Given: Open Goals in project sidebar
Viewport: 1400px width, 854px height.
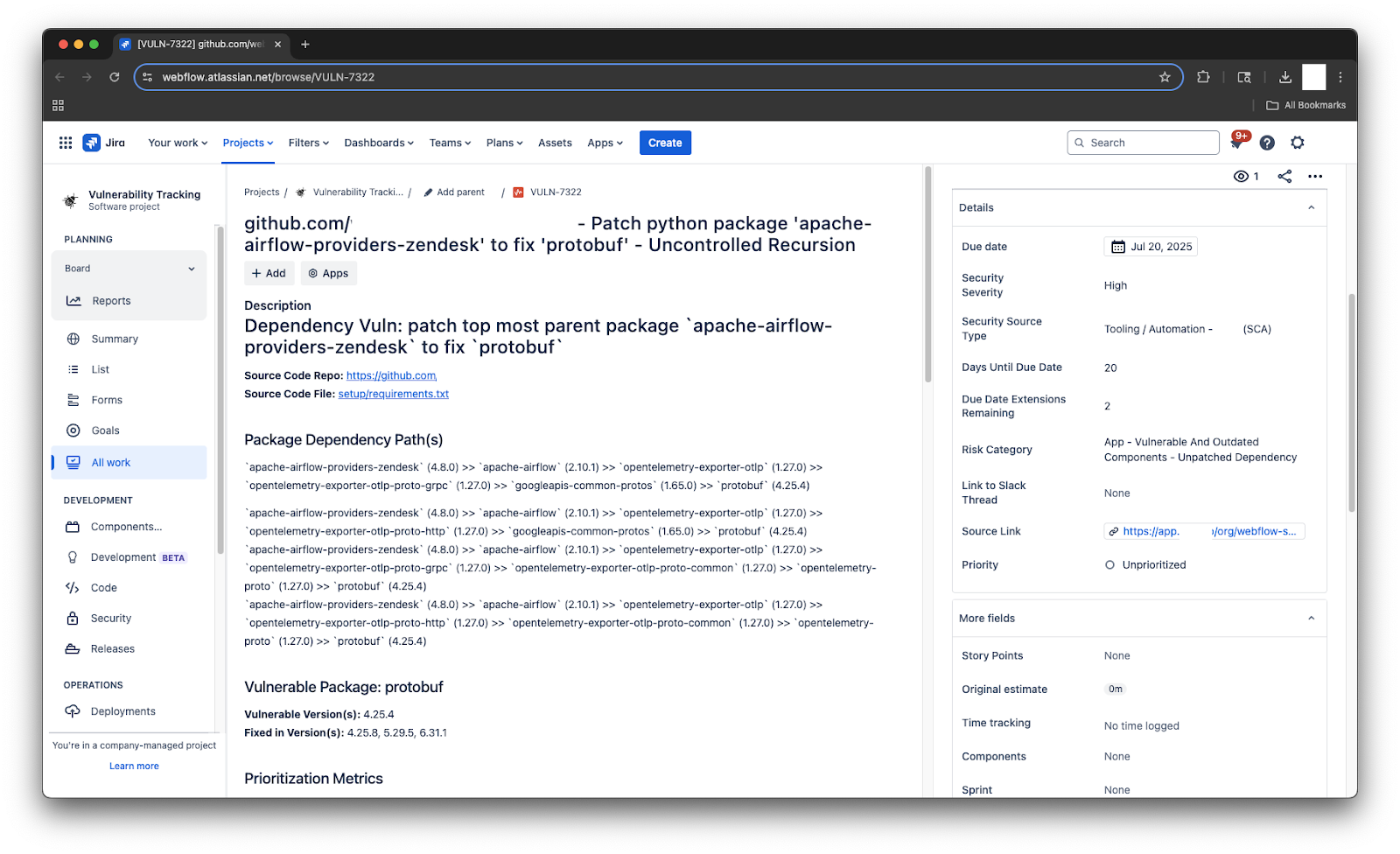Looking at the screenshot, I should point(129,430).
